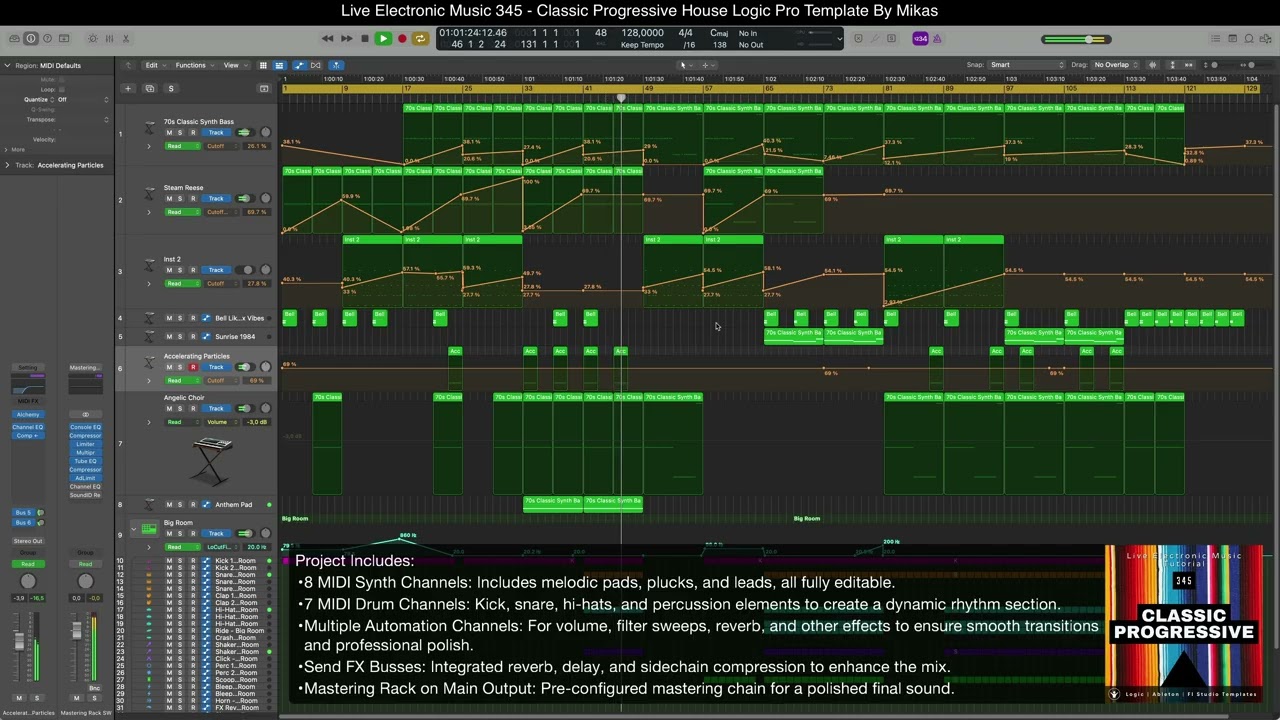
Task: Add a new track with plus button
Action: 128,88
